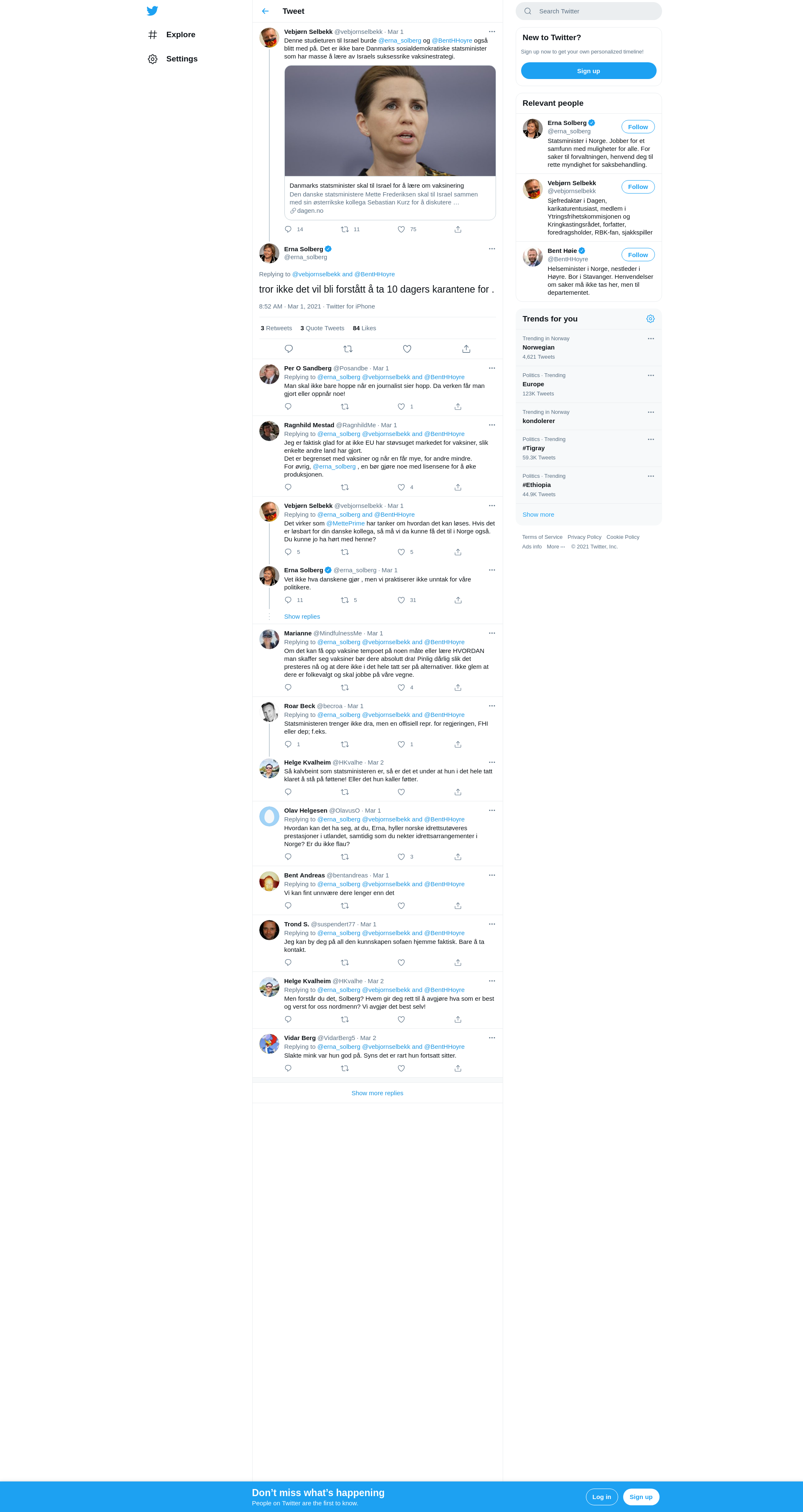The width and height of the screenshot is (803, 1512).
Task: Share Olav Helgesen's reply
Action: [x=458, y=857]
